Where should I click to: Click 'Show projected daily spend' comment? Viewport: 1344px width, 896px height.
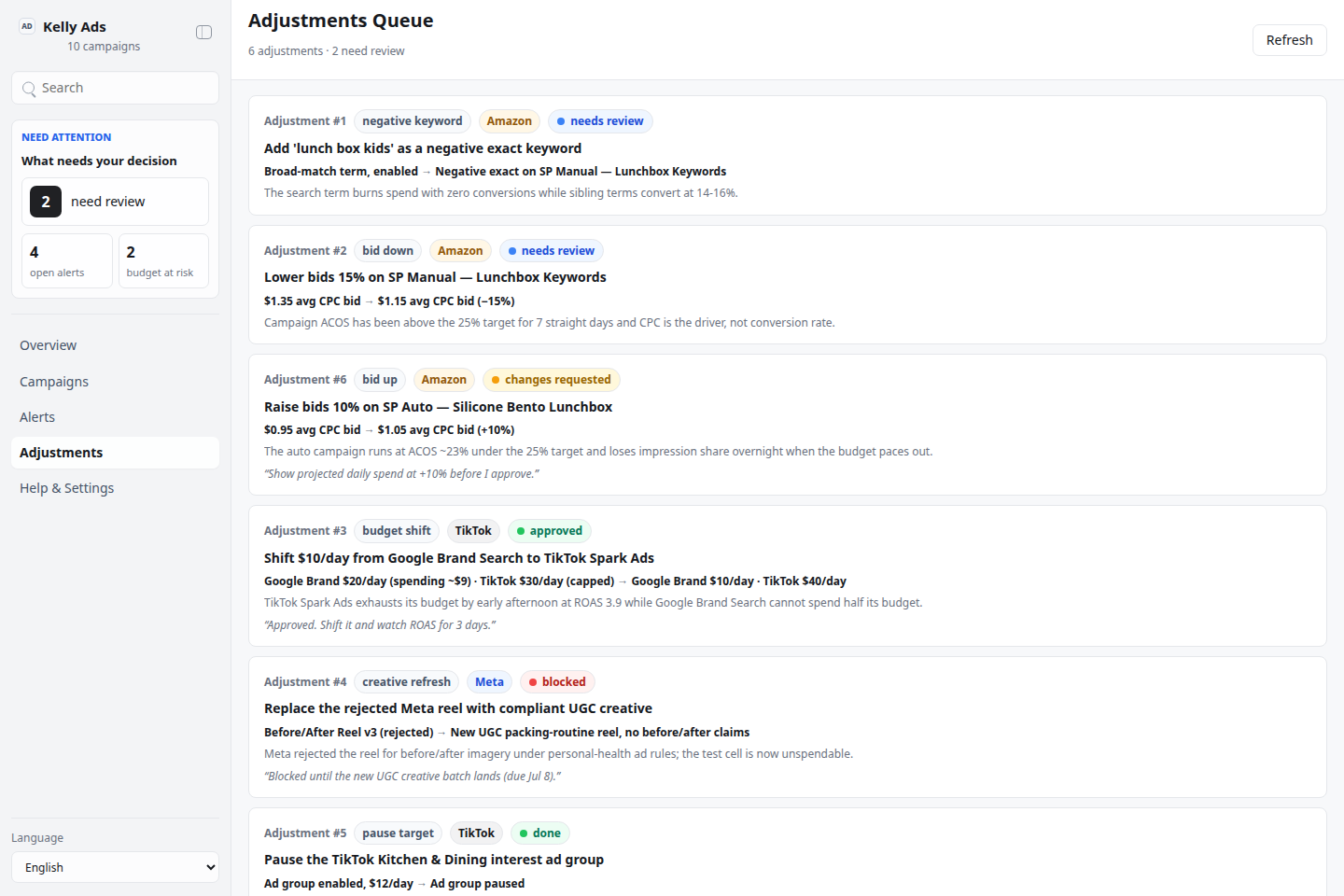point(401,474)
